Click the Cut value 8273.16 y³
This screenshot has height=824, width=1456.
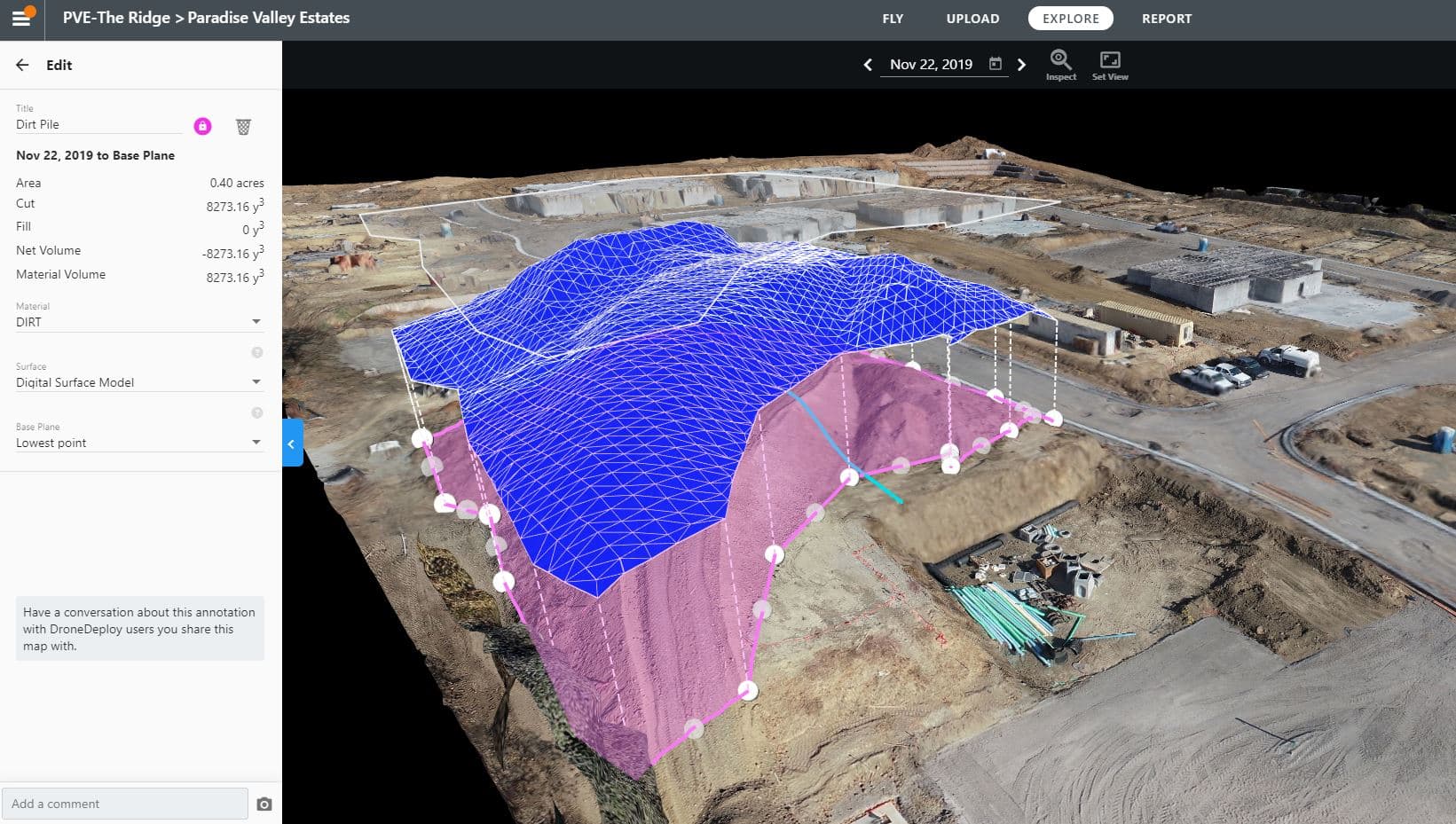pyautogui.click(x=235, y=205)
